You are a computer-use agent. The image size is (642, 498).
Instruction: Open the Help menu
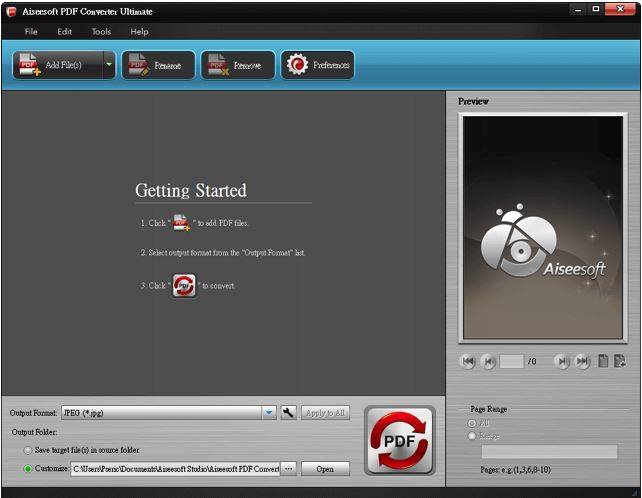coord(139,32)
